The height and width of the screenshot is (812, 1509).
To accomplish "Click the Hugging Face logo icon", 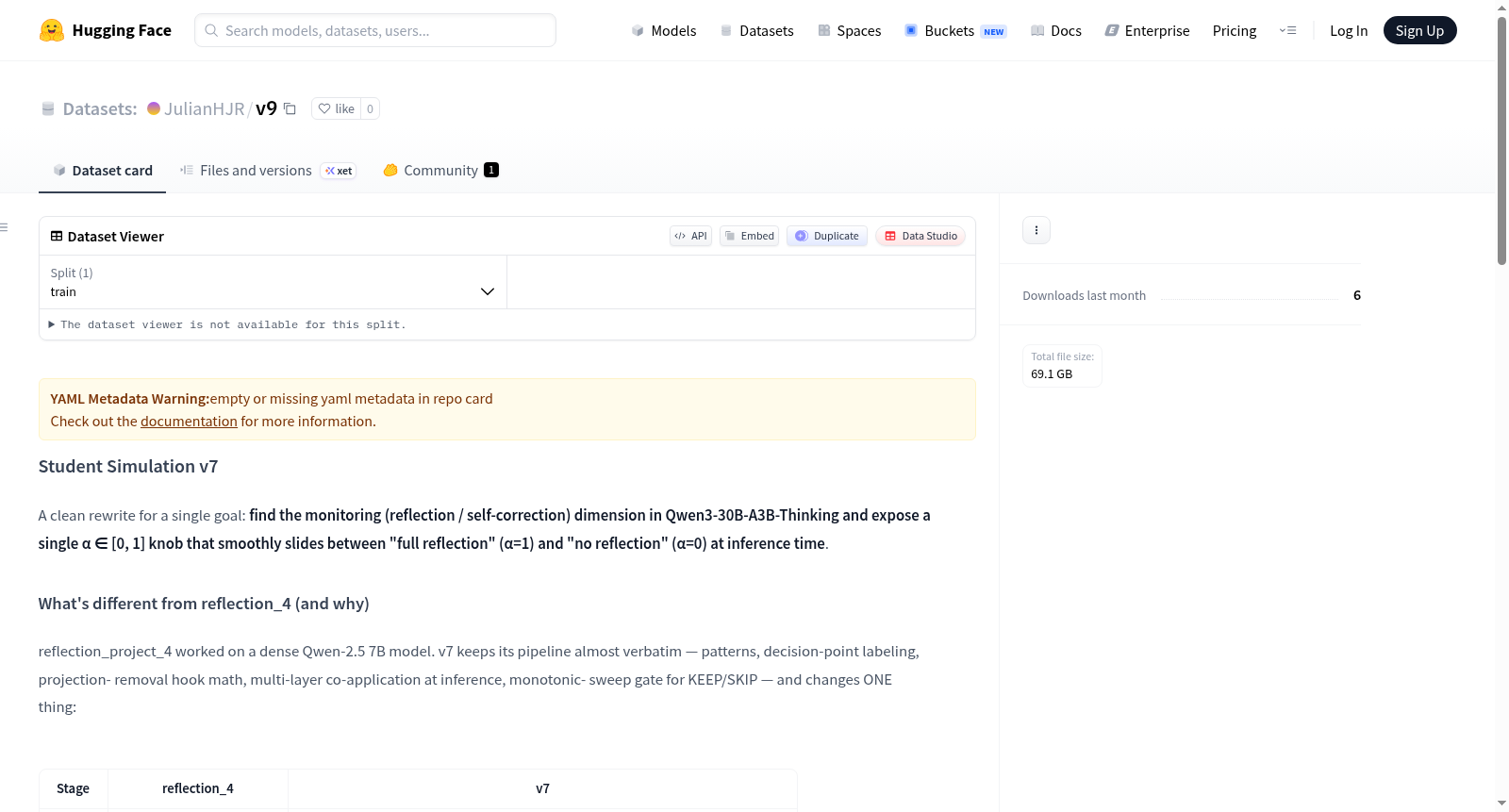I will click(x=52, y=30).
